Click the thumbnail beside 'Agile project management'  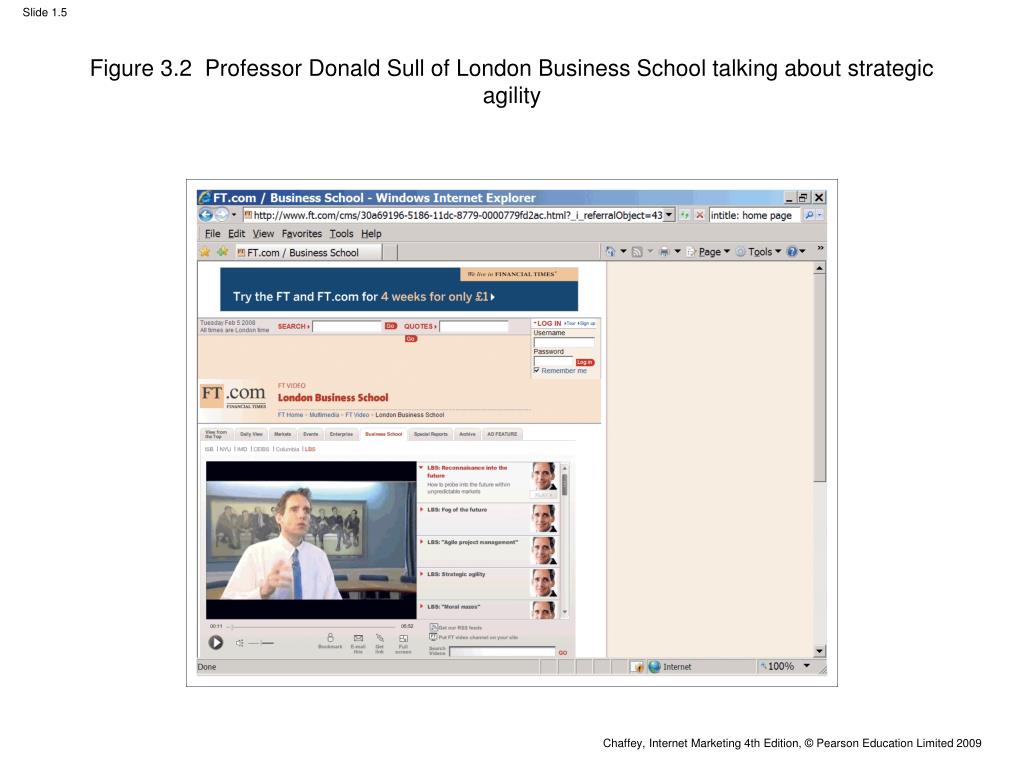pyautogui.click(x=543, y=551)
